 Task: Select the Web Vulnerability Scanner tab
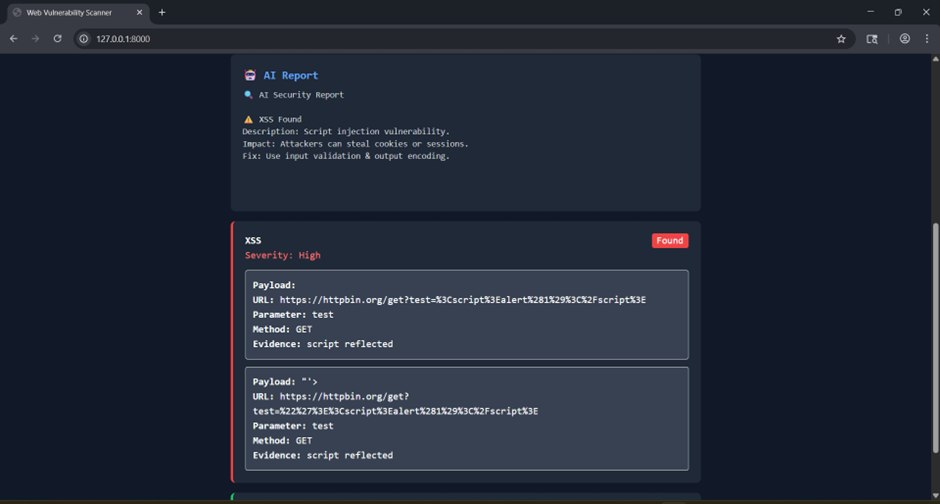click(77, 13)
